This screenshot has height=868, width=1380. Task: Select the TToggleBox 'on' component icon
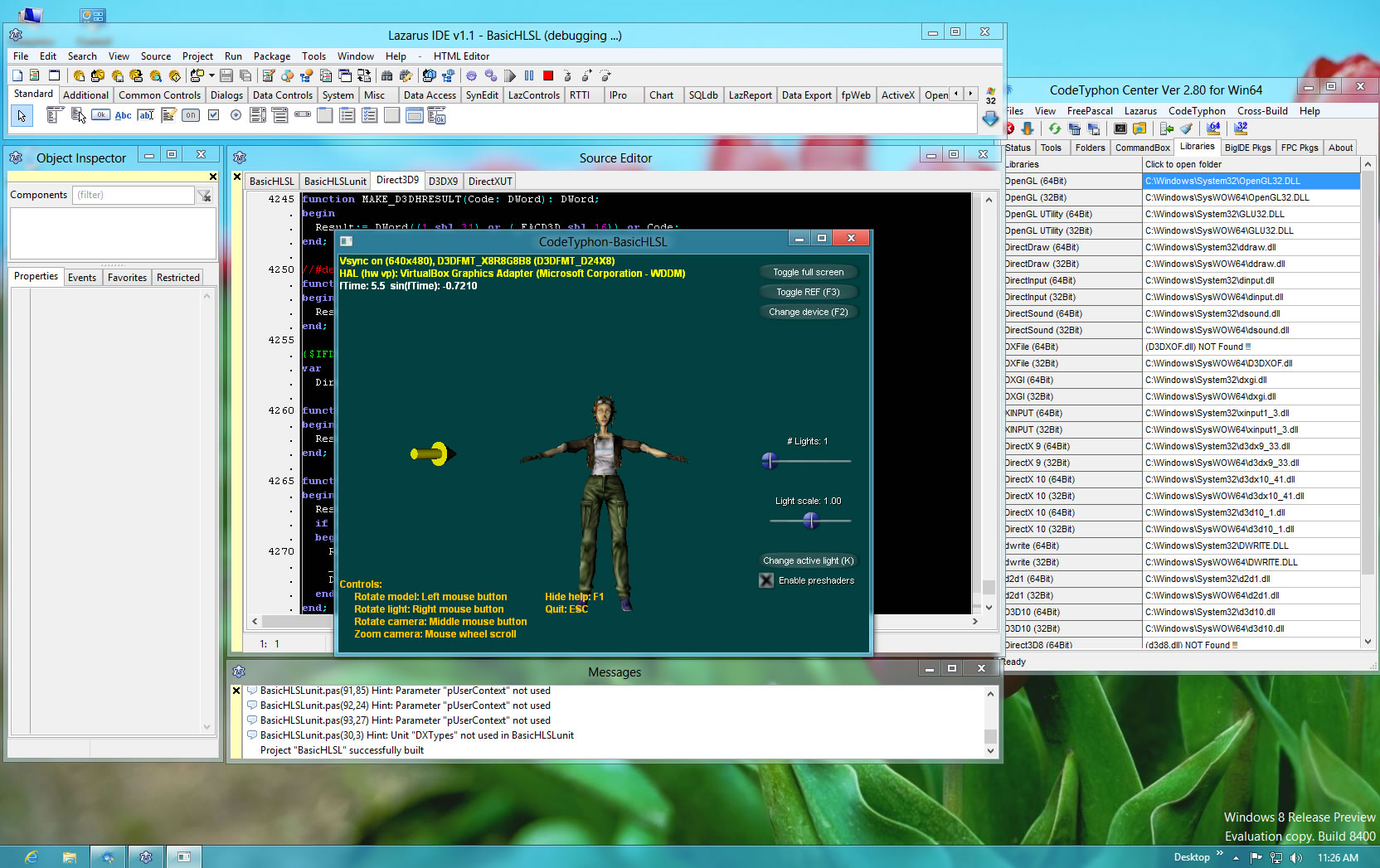click(x=191, y=115)
